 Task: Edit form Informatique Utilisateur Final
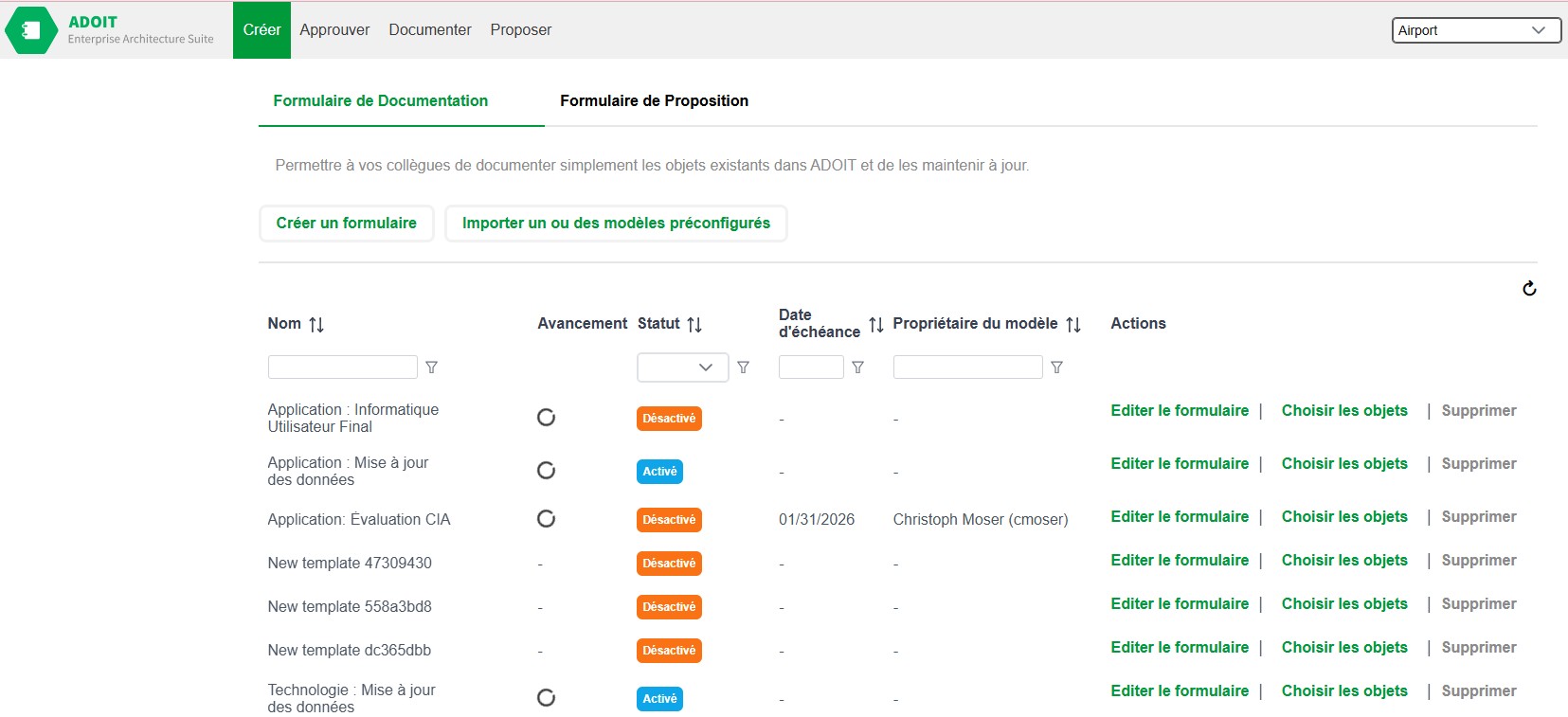[x=1180, y=411]
